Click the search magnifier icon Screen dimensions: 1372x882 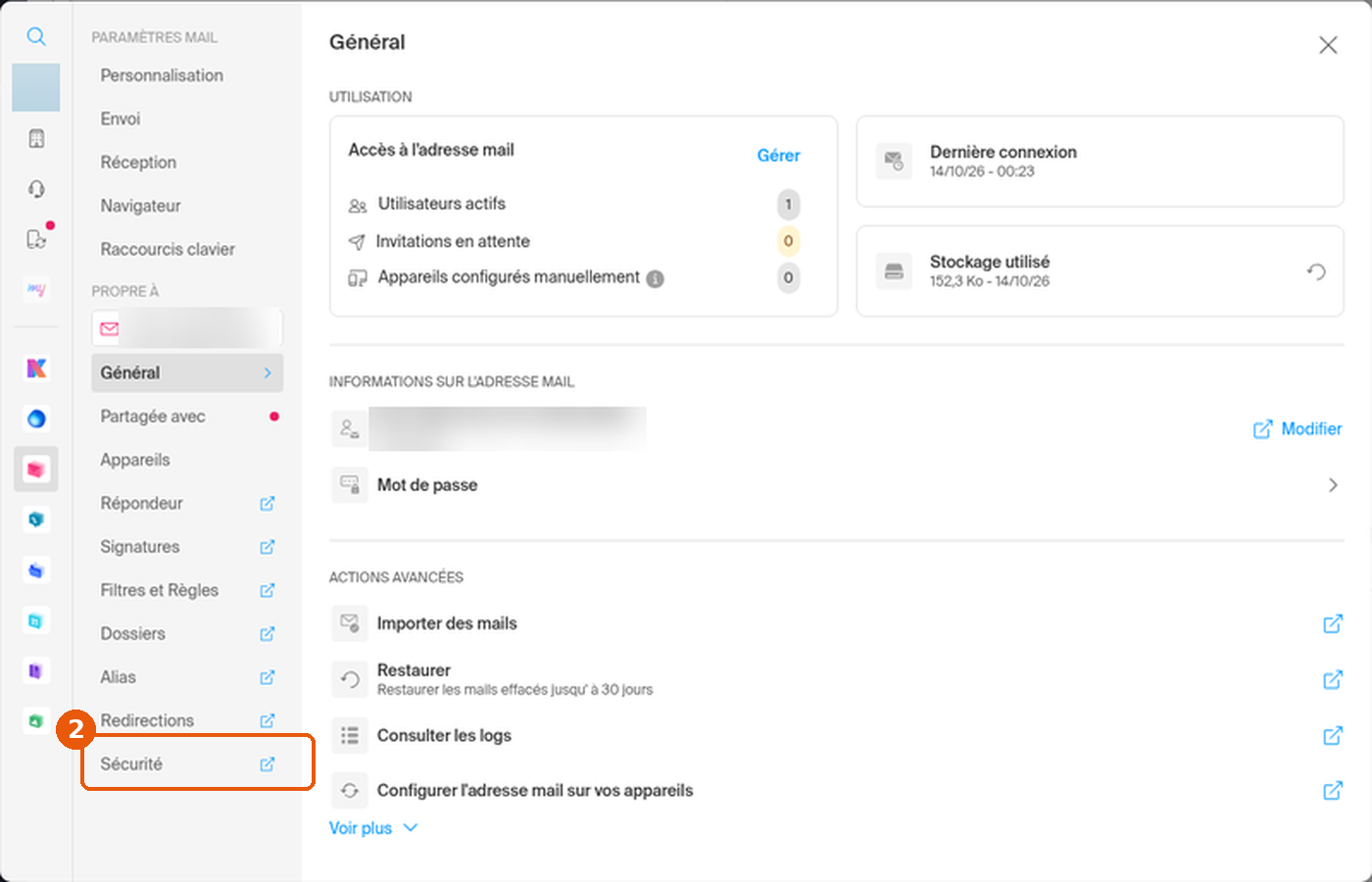[36, 37]
